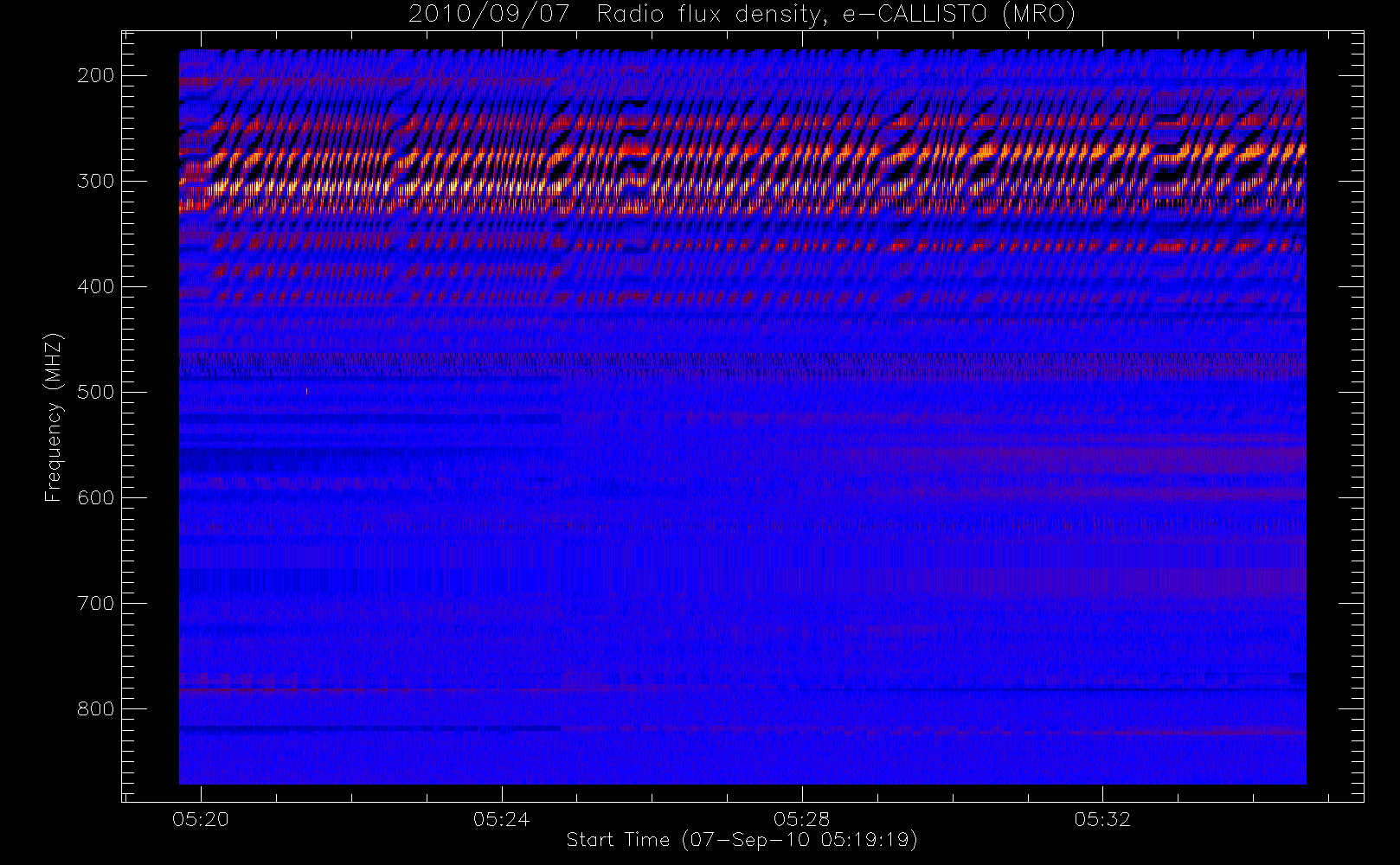Click the 05:28 time tick label

click(802, 819)
